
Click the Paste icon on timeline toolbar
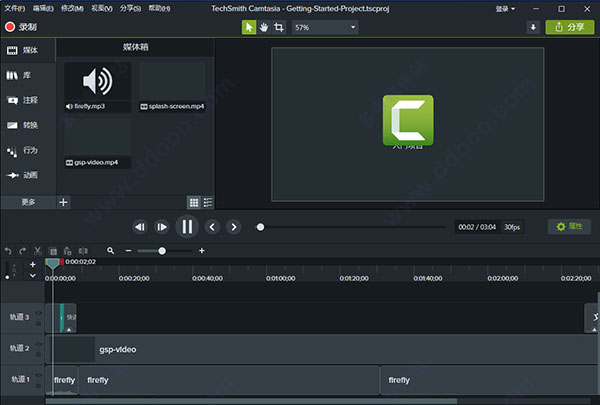[68, 251]
